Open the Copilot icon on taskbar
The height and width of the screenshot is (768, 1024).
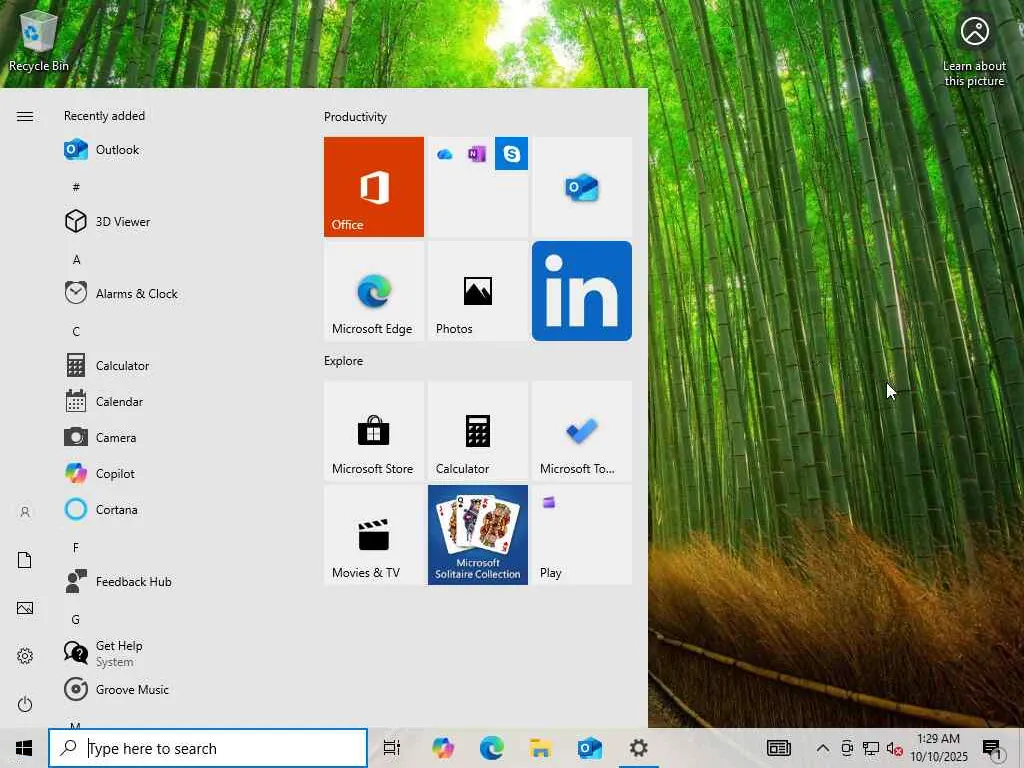[x=443, y=748]
